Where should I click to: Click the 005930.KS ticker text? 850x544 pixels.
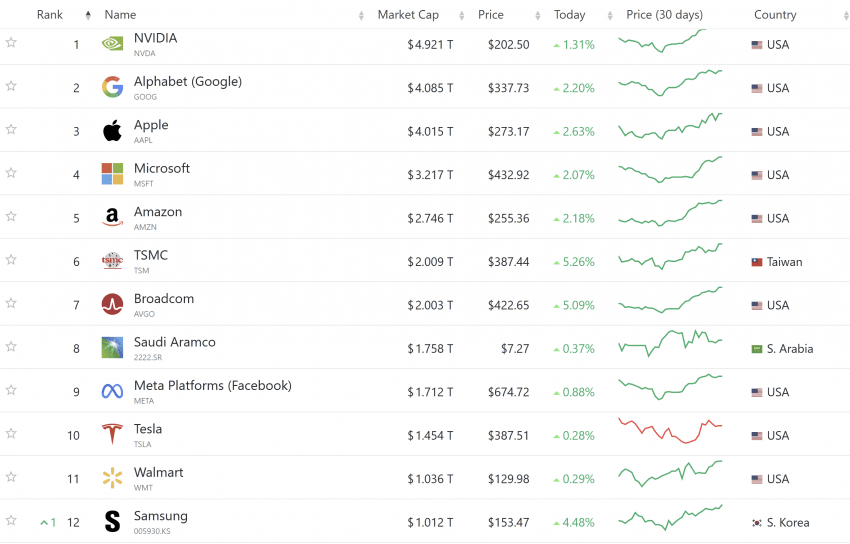[x=152, y=531]
